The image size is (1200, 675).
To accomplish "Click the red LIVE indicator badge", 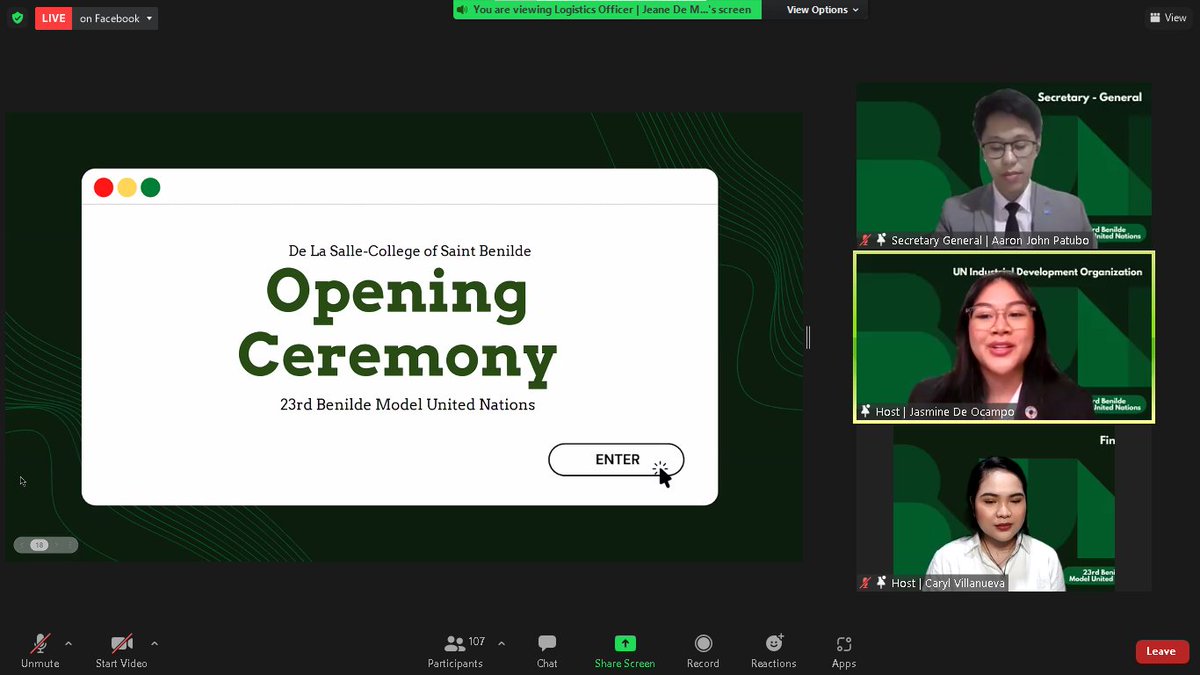I will coord(53,18).
